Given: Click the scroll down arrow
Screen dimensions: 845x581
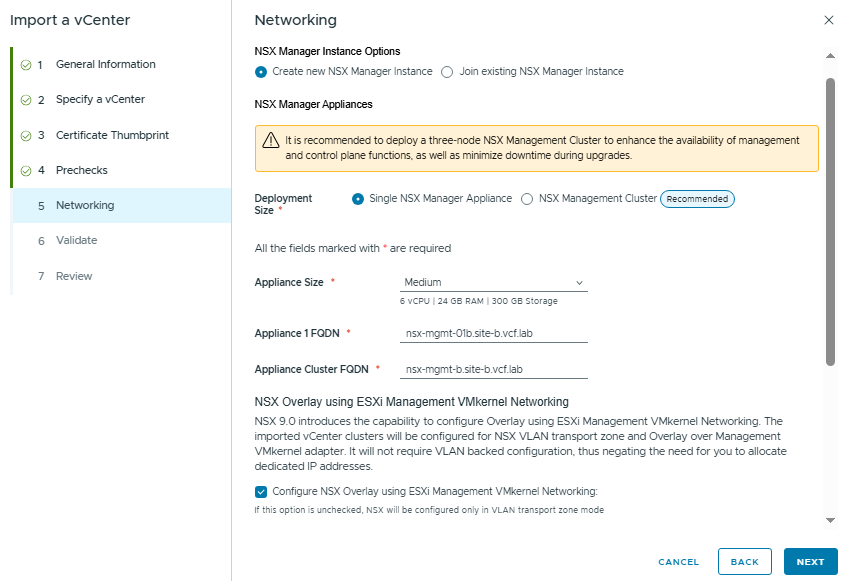Looking at the screenshot, I should (829, 520).
